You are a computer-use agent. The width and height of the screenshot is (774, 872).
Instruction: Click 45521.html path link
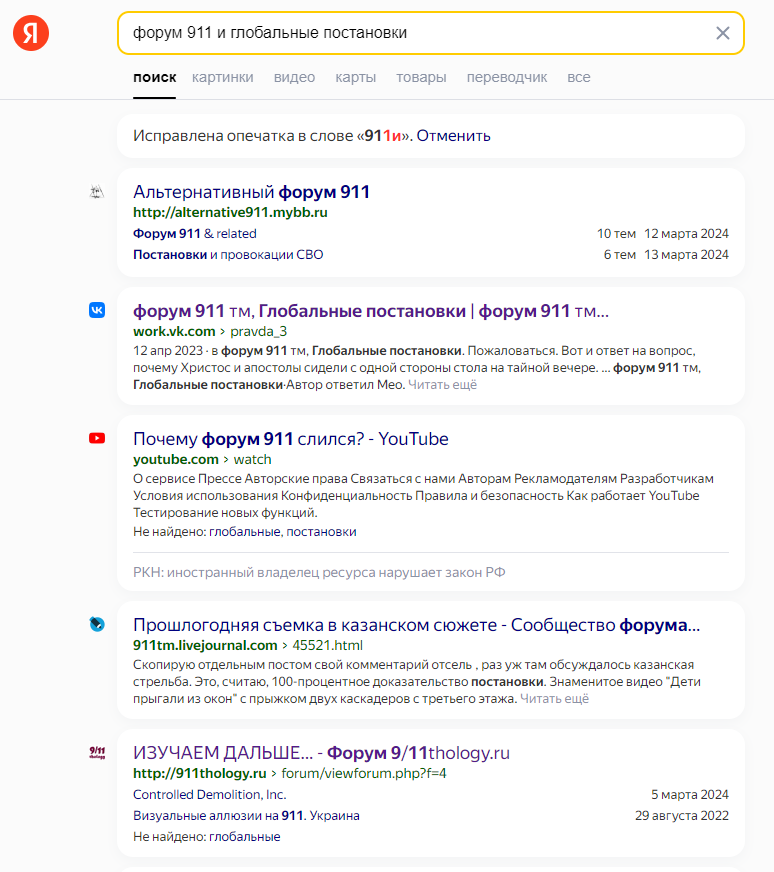click(x=328, y=645)
